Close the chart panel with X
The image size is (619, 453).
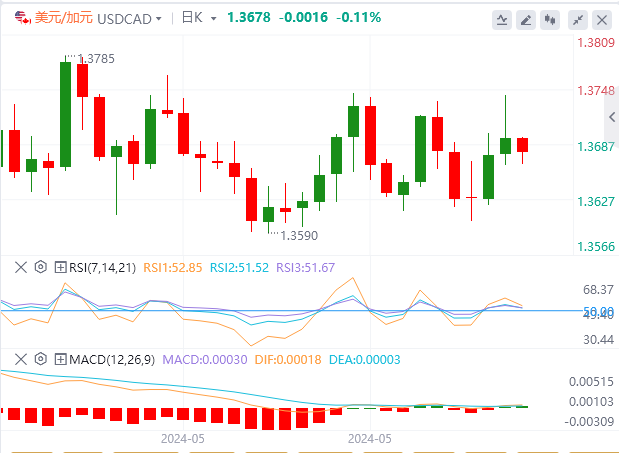[602, 20]
